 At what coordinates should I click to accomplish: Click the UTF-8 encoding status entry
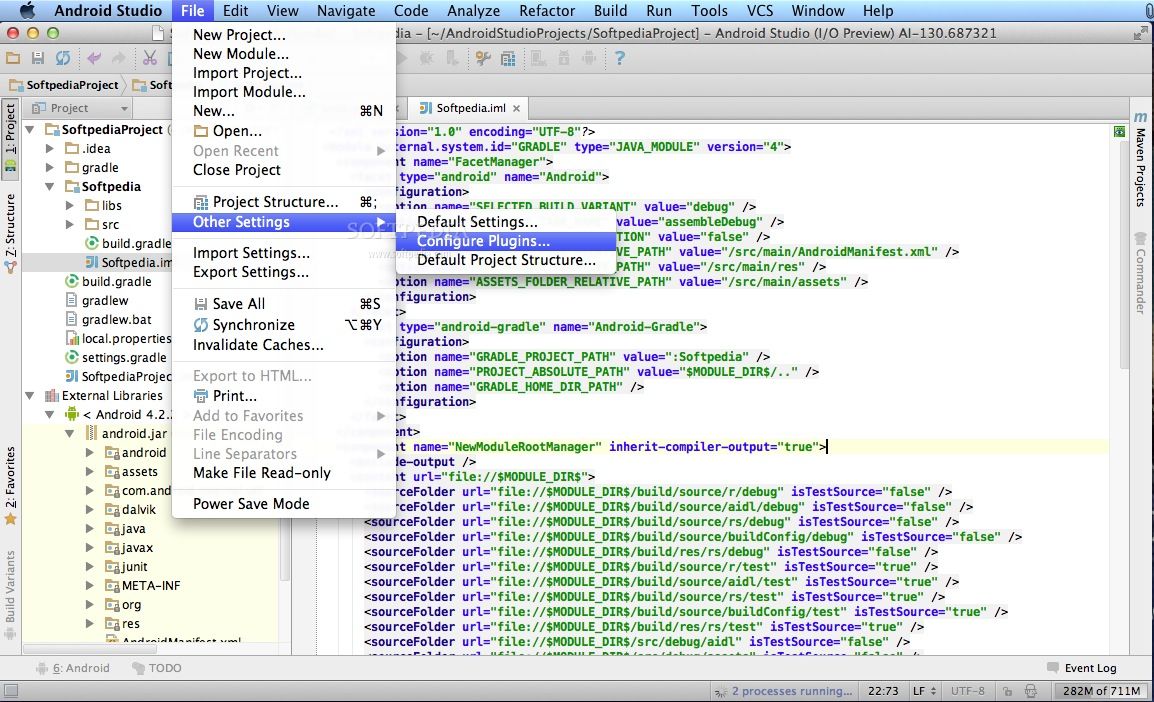pyautogui.click(x=967, y=691)
